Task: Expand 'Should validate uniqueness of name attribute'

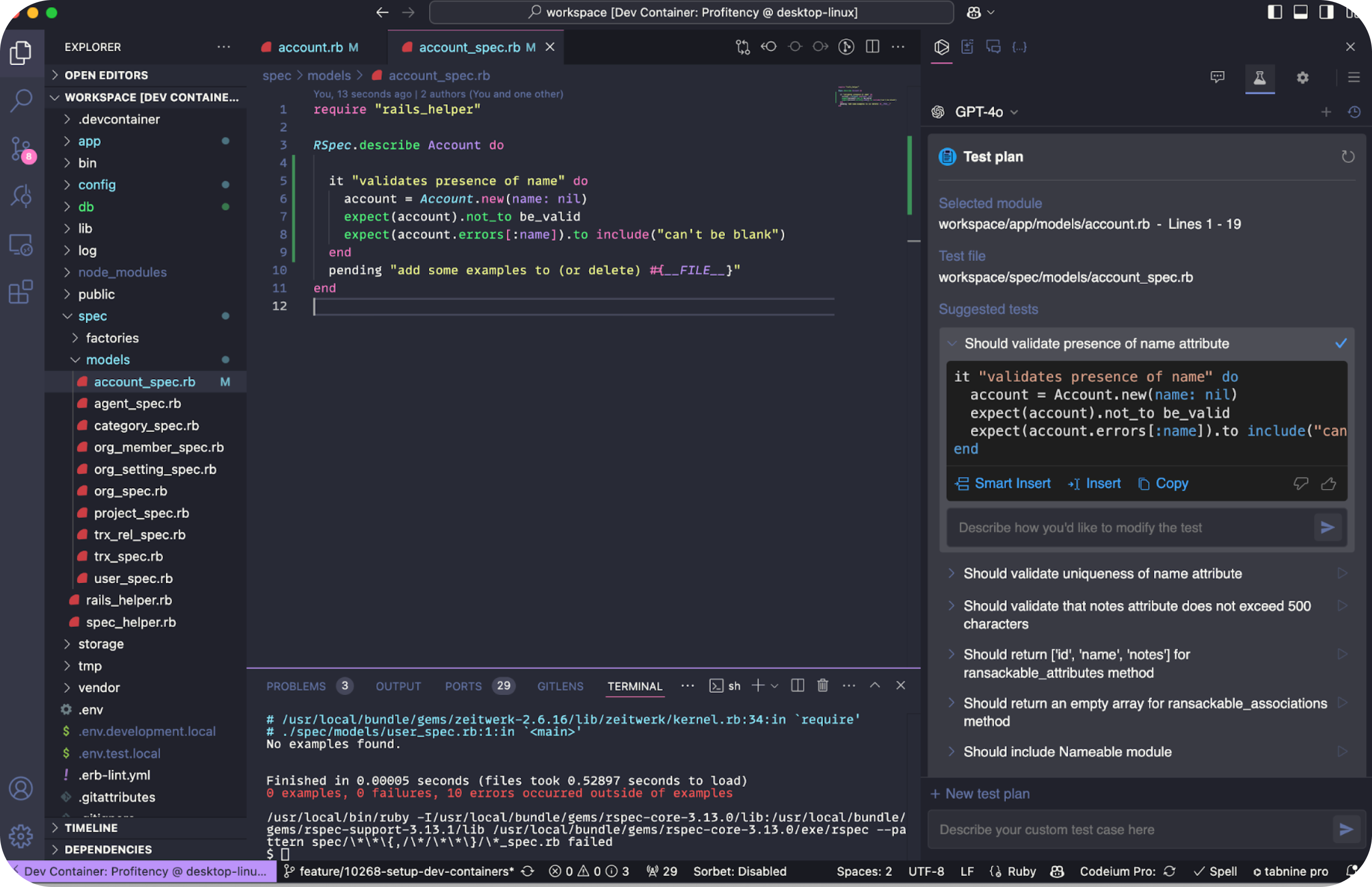Action: click(x=1102, y=574)
